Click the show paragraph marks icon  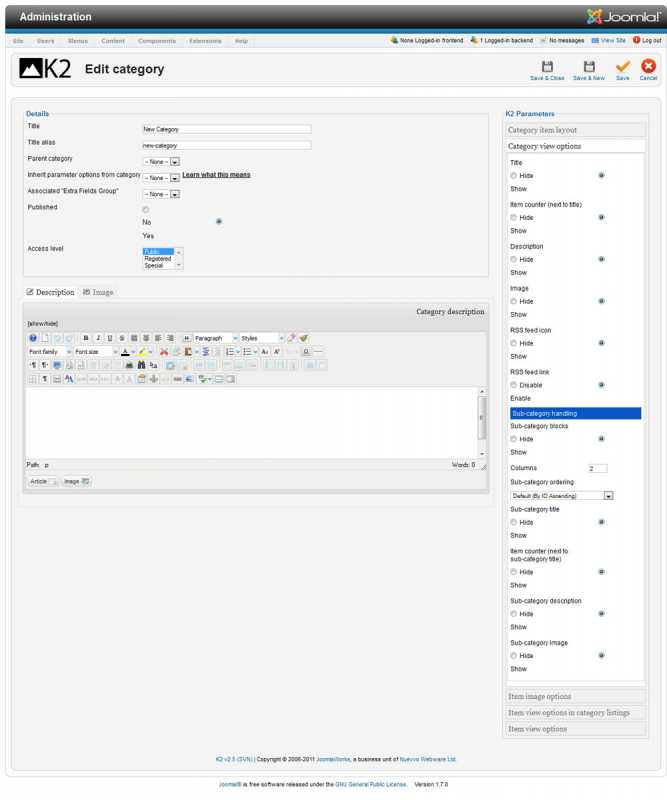click(45, 379)
